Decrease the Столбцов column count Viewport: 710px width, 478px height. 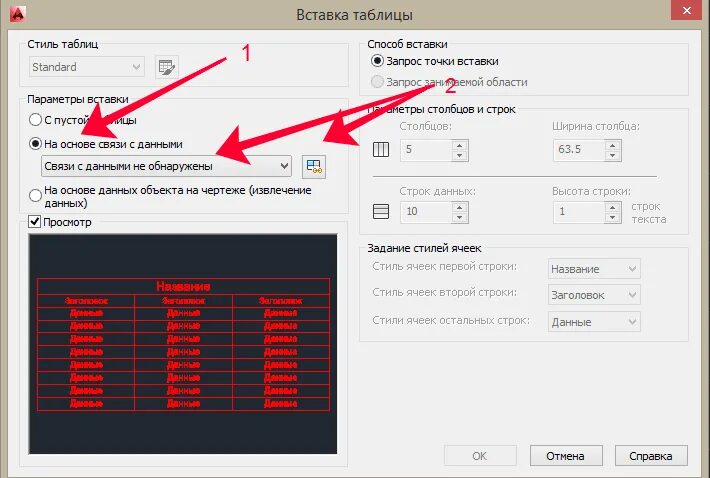coord(460,155)
